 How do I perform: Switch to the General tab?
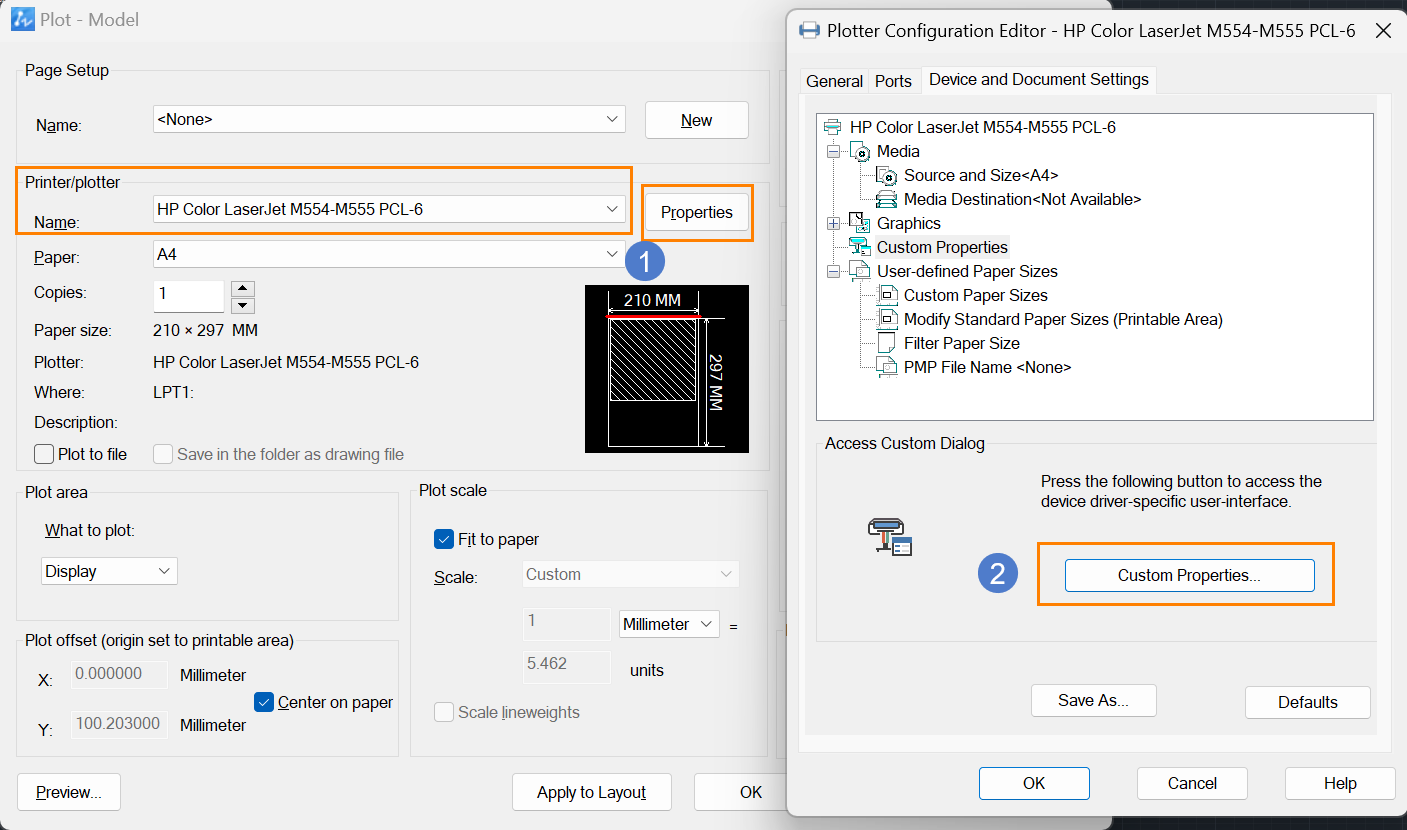click(x=835, y=81)
